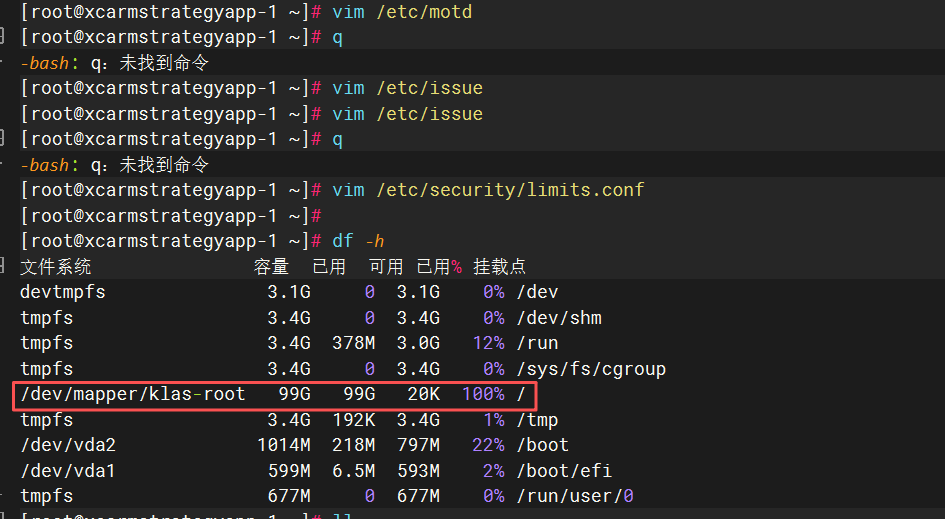Click the /run/user/0 mount point

[575, 496]
